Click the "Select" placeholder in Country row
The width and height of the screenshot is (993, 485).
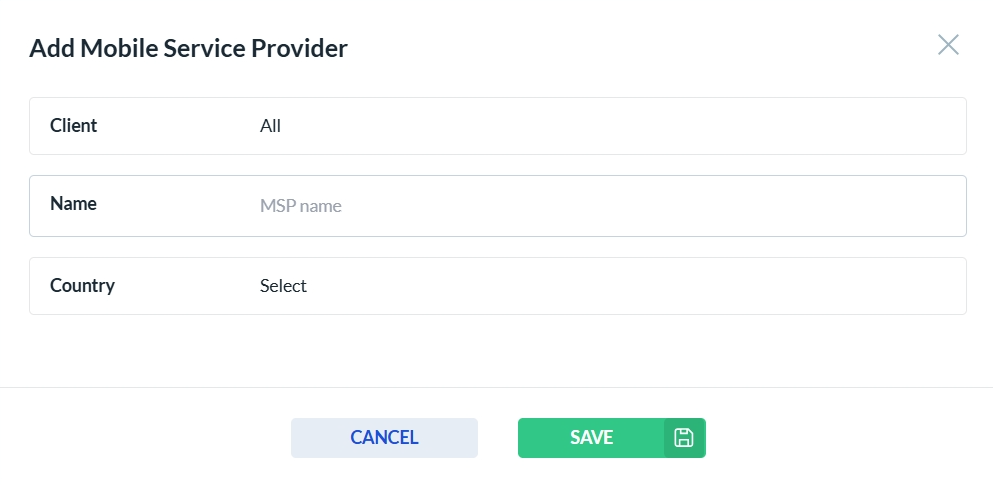283,286
